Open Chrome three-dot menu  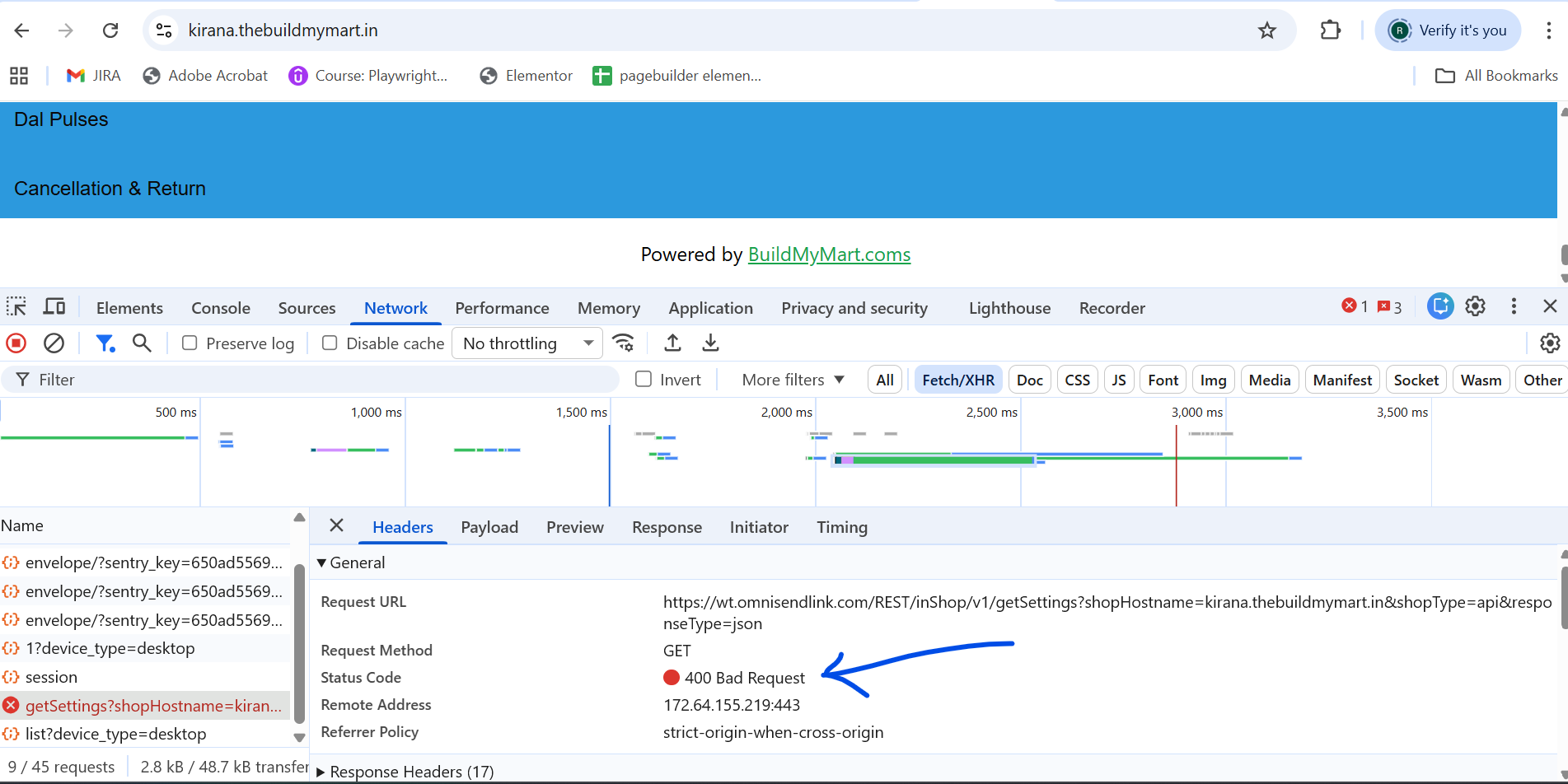(1549, 30)
